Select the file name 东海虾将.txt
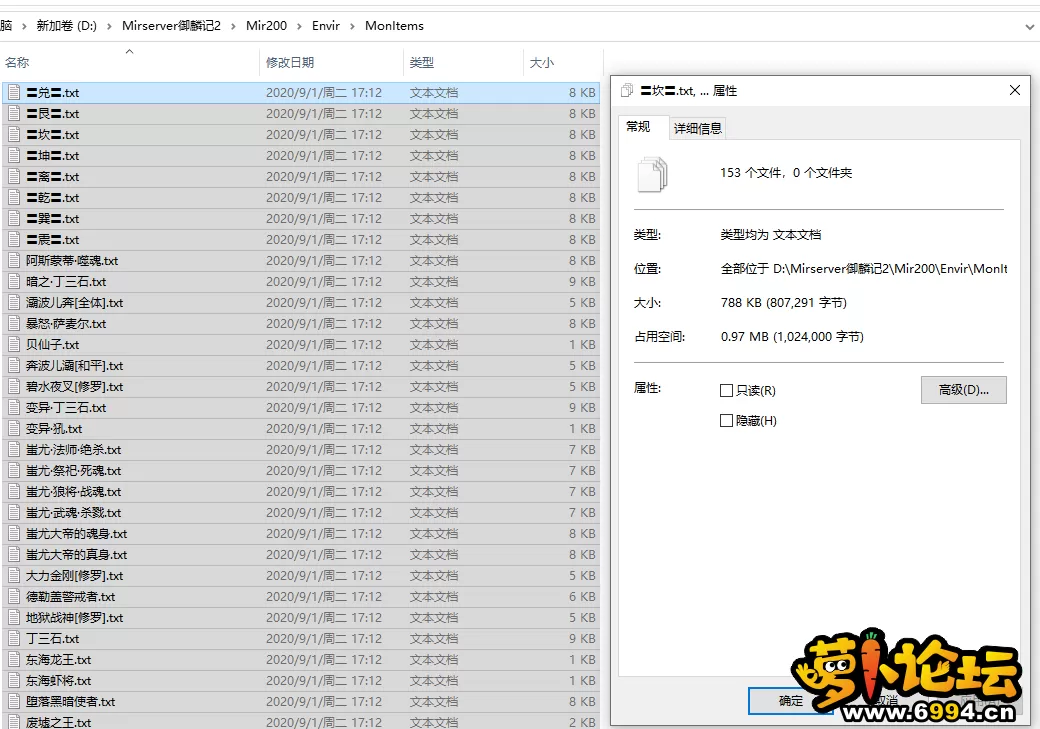The width and height of the screenshot is (1040, 729). coord(58,681)
